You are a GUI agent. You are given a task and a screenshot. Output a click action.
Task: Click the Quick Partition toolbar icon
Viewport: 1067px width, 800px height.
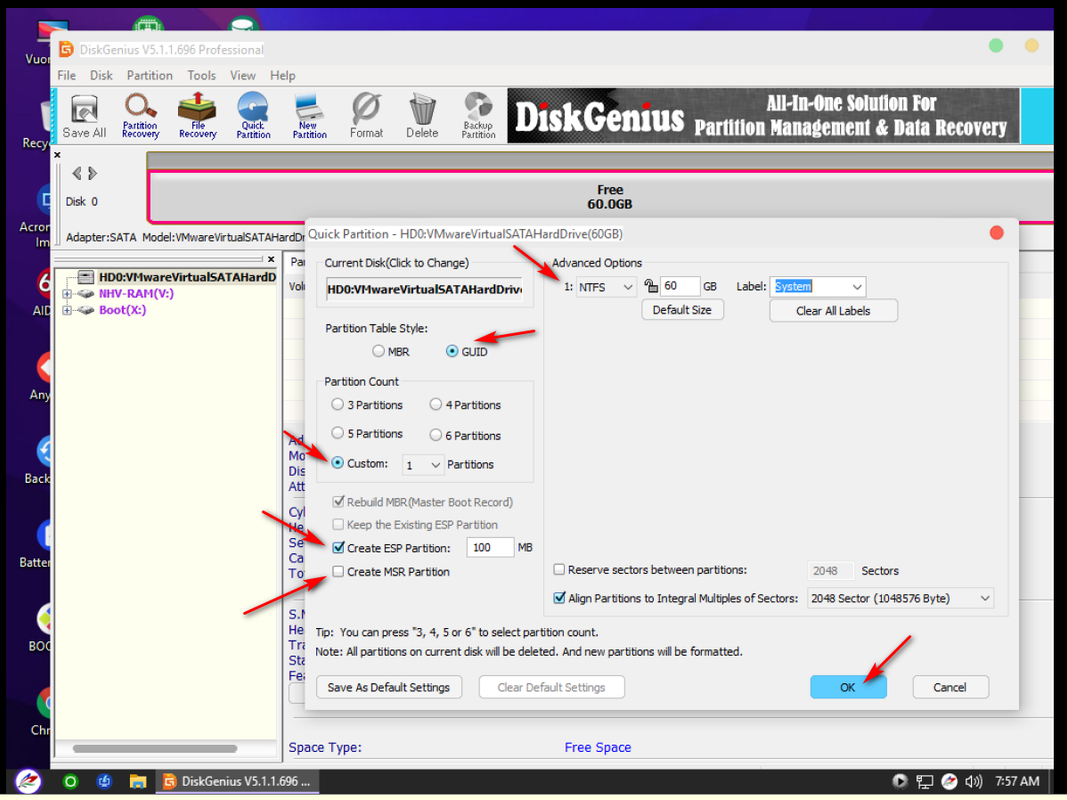[253, 116]
